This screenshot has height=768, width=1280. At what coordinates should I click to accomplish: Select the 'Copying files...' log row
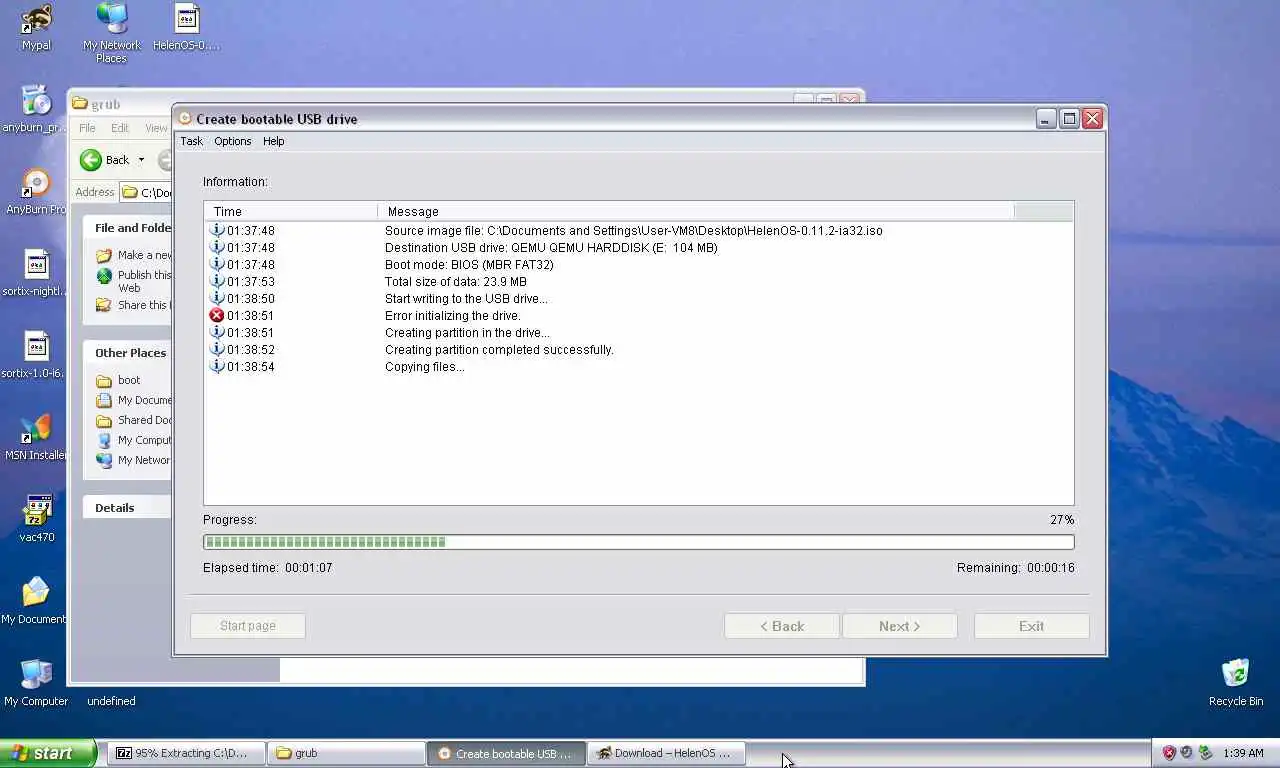pos(638,366)
